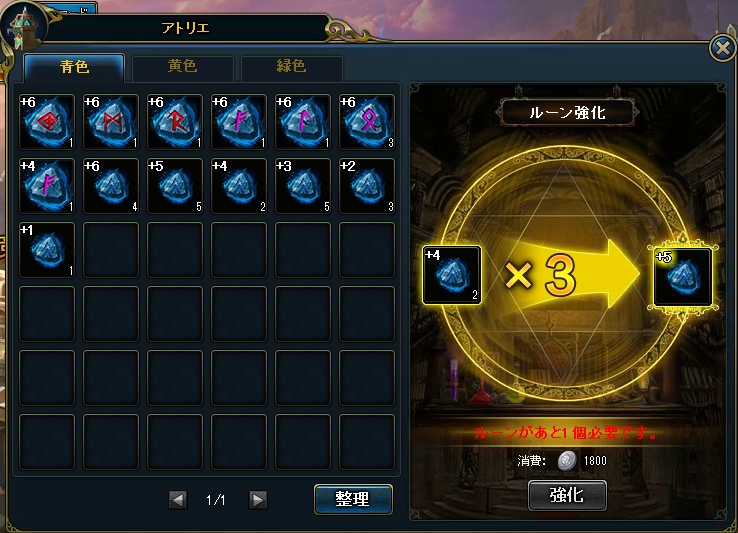Click the +4 source rune slot in enhancer

click(452, 275)
